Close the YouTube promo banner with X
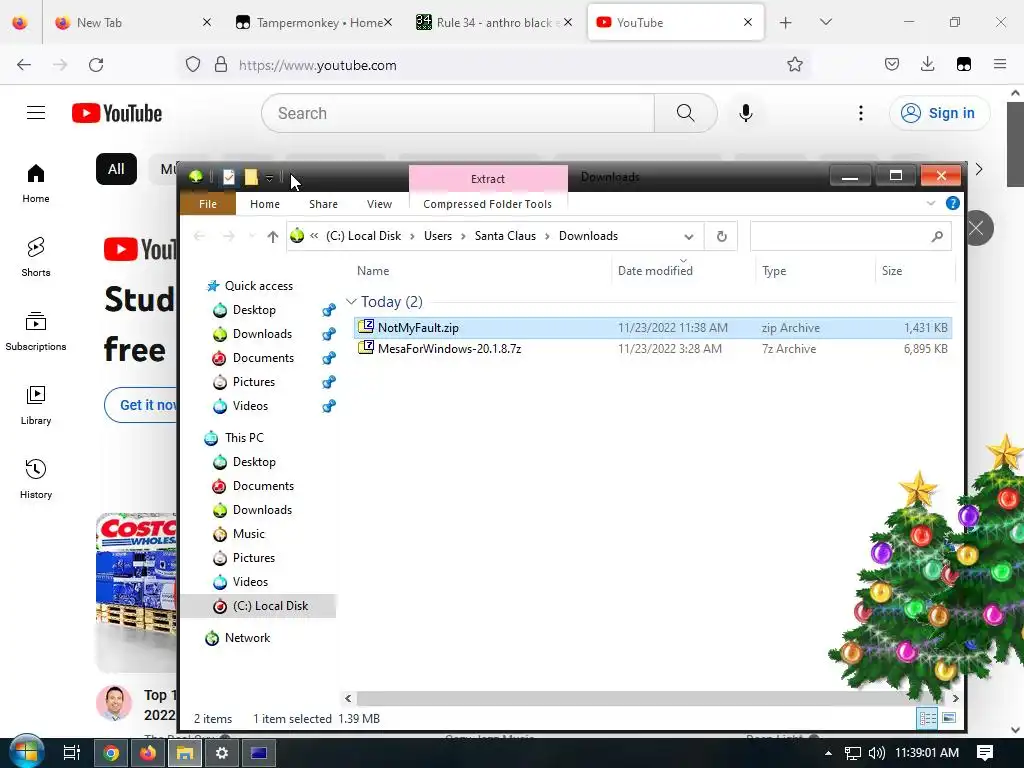Viewport: 1024px width, 768px height. click(x=976, y=228)
